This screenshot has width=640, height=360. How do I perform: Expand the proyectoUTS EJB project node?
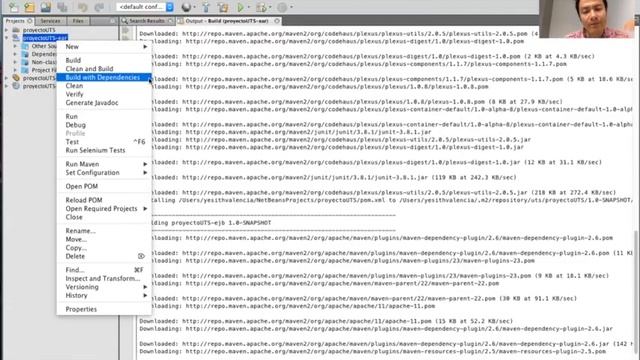point(6,78)
